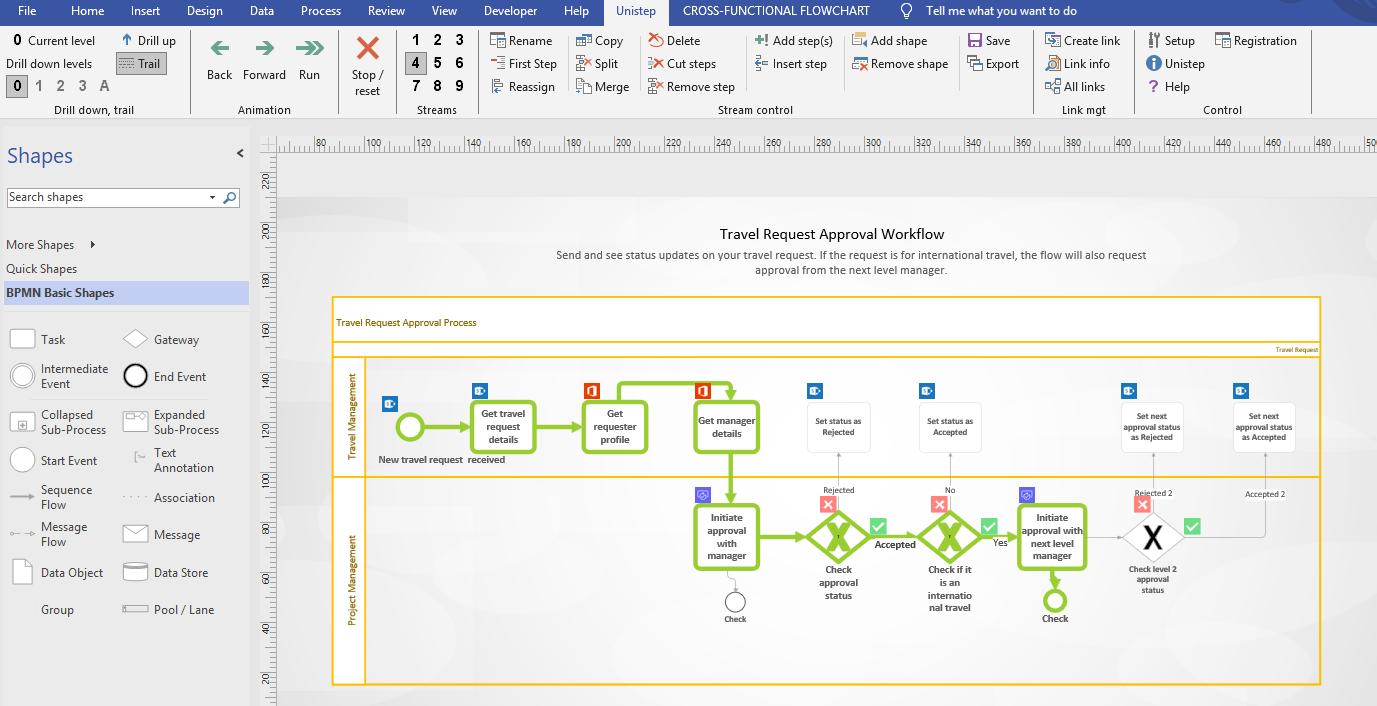The image size is (1377, 706).
Task: Open the Search shapes dropdown arrow
Action: pos(212,198)
